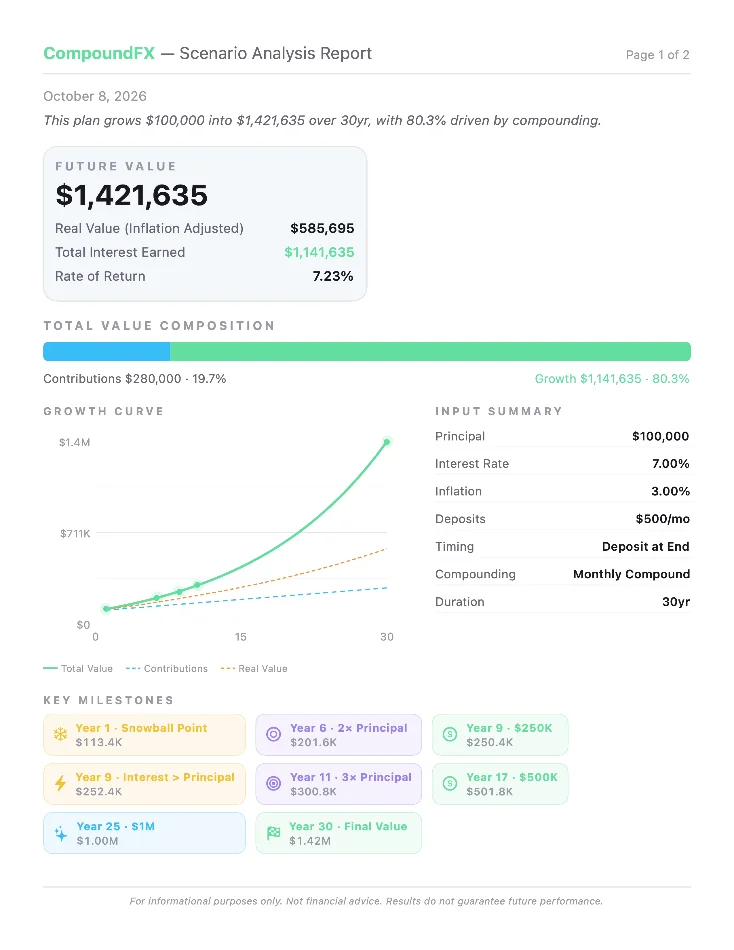Click the Contributions $280,000 · 19.7% label
The image size is (734, 950).
click(135, 379)
